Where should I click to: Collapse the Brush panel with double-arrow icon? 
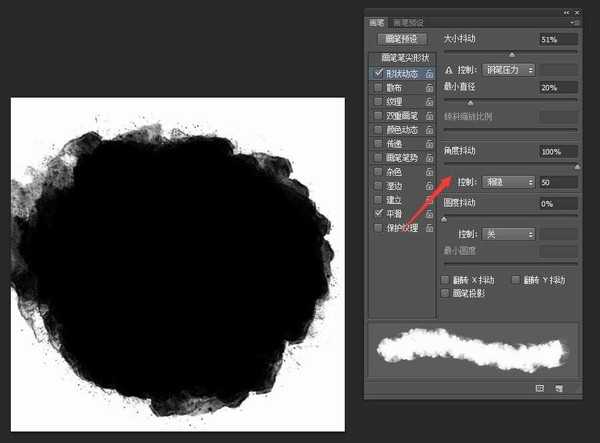pos(567,12)
